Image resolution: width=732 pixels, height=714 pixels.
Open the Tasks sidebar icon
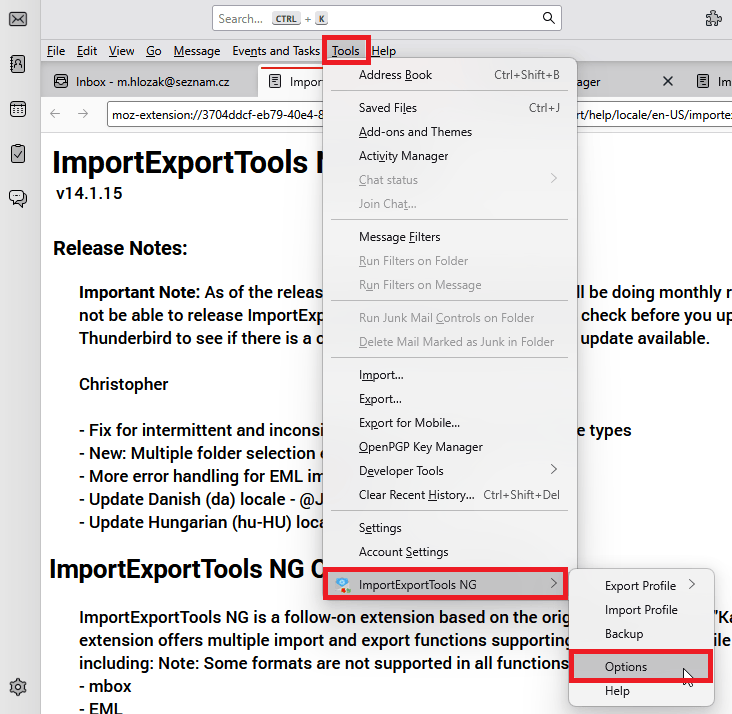click(x=18, y=153)
